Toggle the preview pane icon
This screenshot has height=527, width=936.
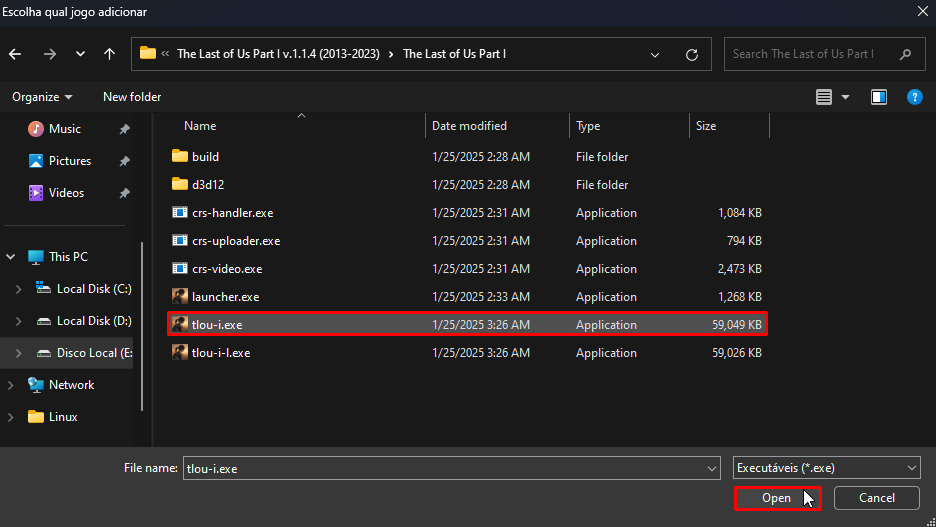point(879,97)
